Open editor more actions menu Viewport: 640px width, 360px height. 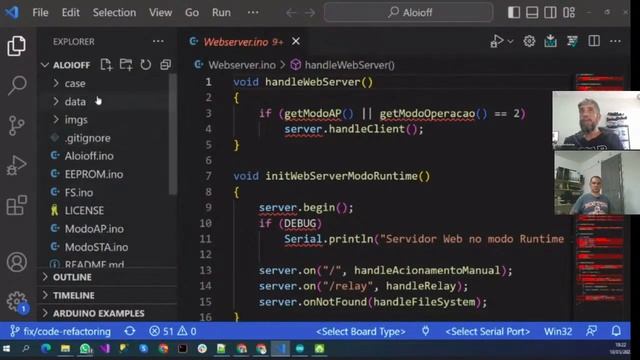point(615,41)
